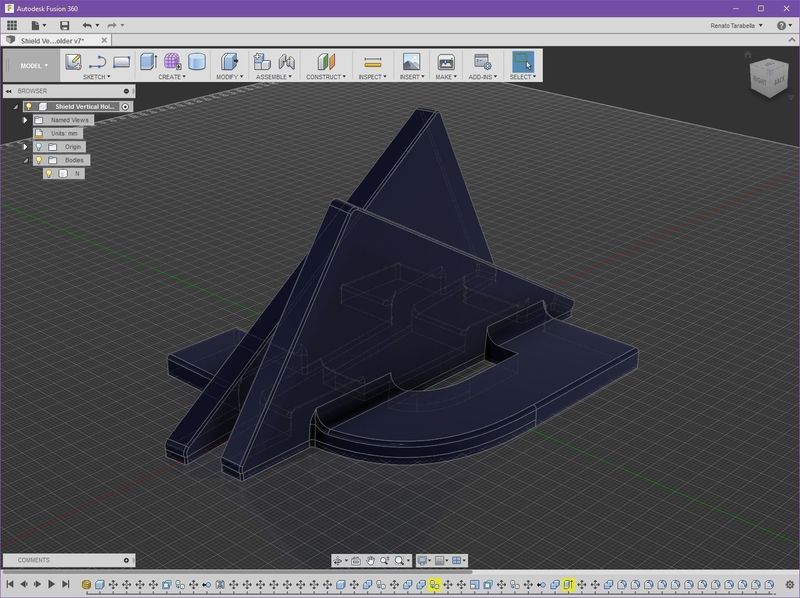The height and width of the screenshot is (598, 800).
Task: Activate the Measure tool
Action: (372, 62)
